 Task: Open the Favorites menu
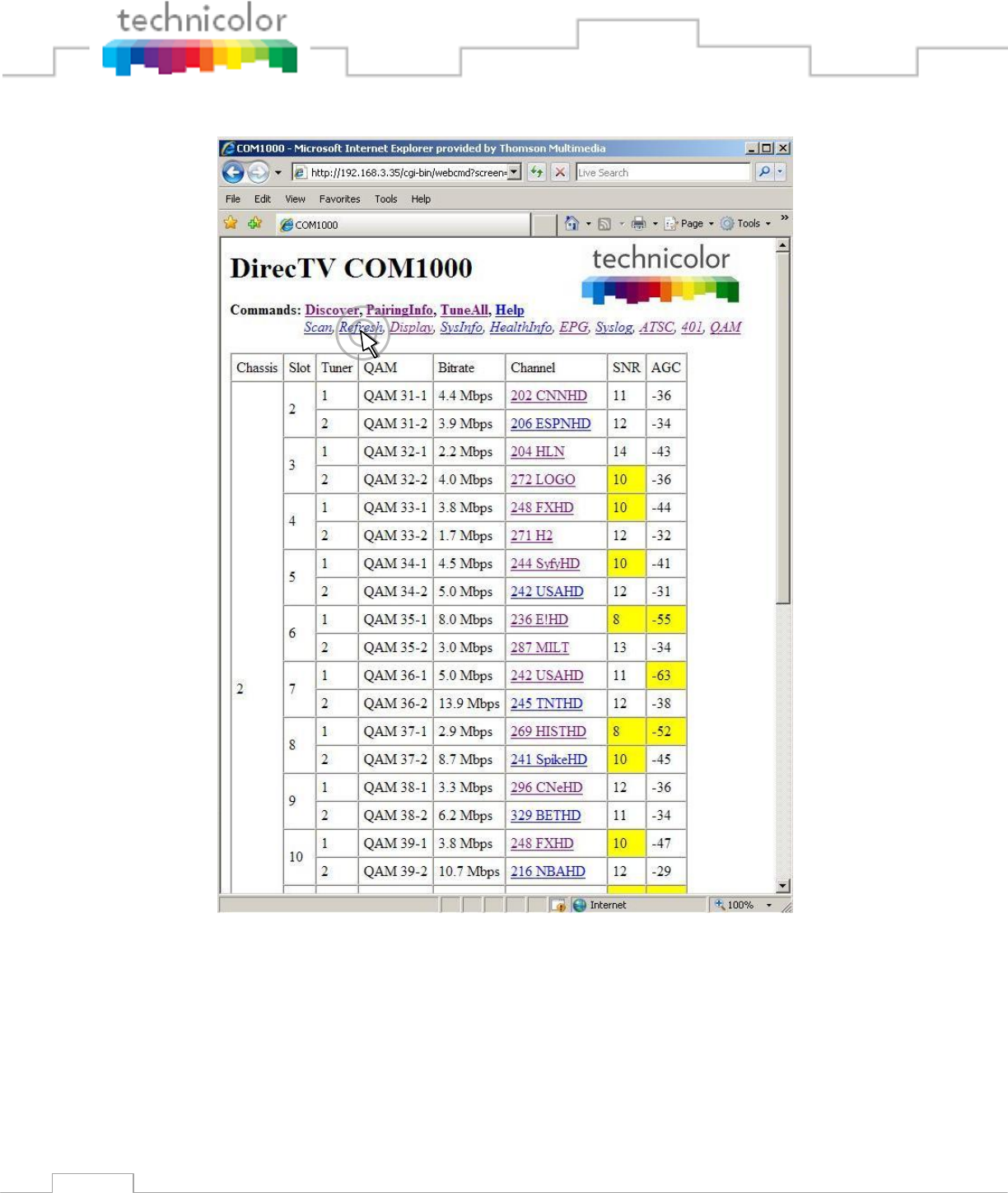click(x=339, y=199)
